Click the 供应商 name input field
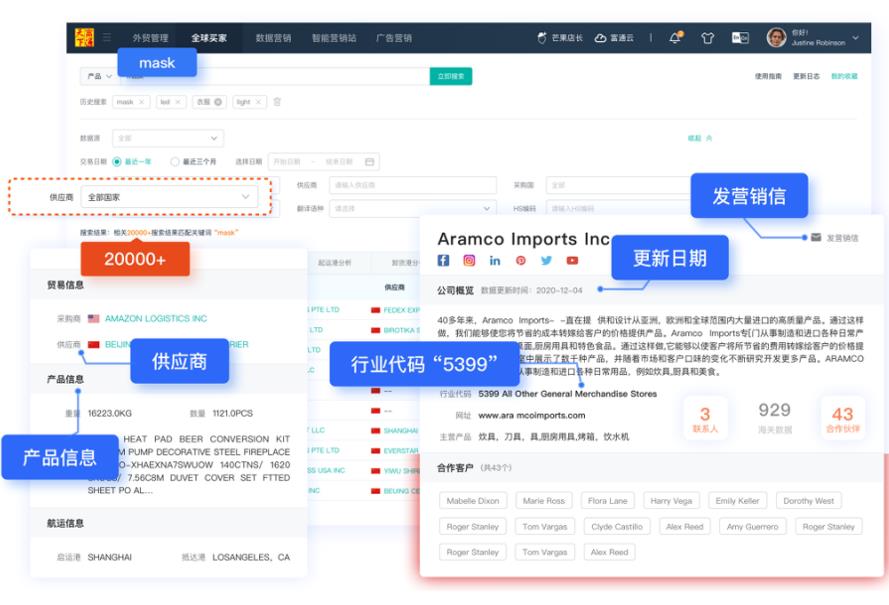This screenshot has width=889, height=605. [x=412, y=185]
